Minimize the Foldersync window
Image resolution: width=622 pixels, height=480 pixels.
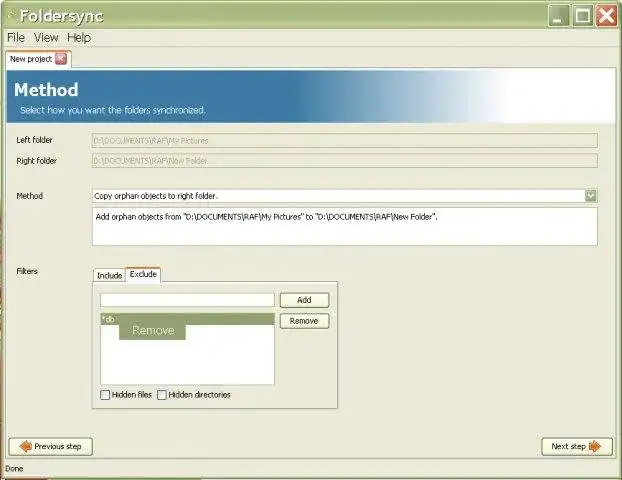[x=559, y=16]
